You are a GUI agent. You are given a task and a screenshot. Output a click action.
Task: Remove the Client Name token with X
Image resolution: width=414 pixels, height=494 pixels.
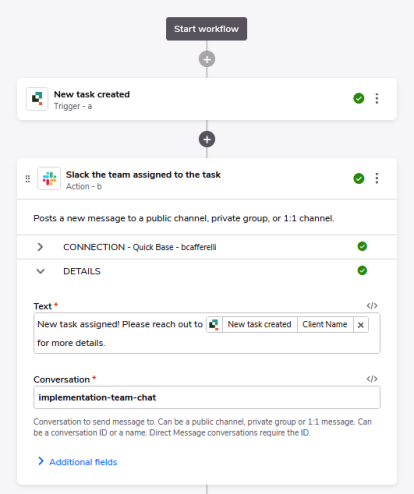[x=360, y=325]
